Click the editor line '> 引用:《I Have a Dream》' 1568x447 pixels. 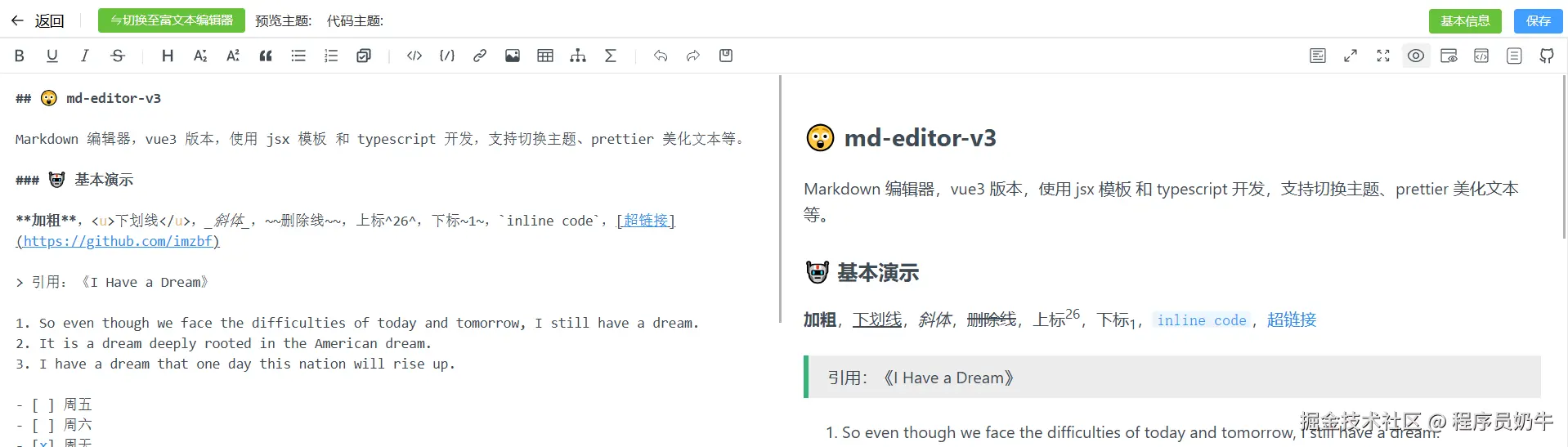click(x=112, y=282)
